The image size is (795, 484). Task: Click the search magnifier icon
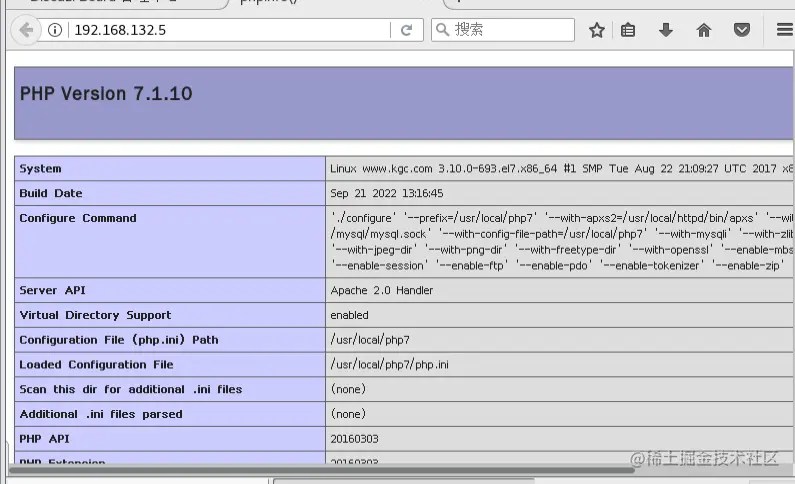pos(443,30)
